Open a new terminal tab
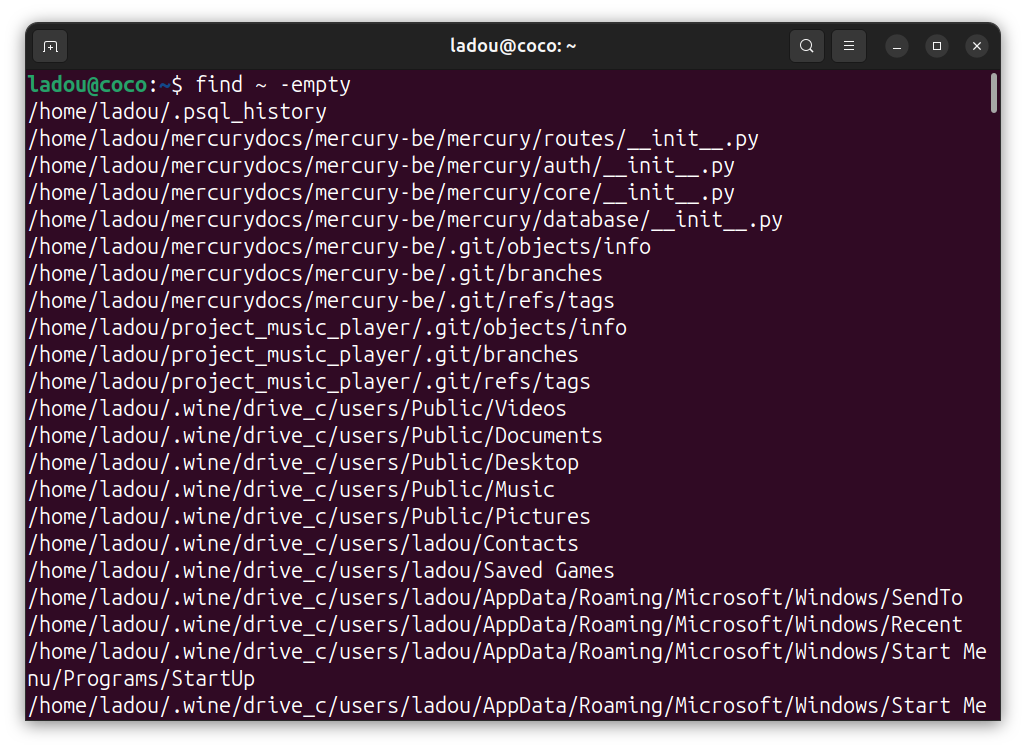1026x749 pixels. [50, 46]
